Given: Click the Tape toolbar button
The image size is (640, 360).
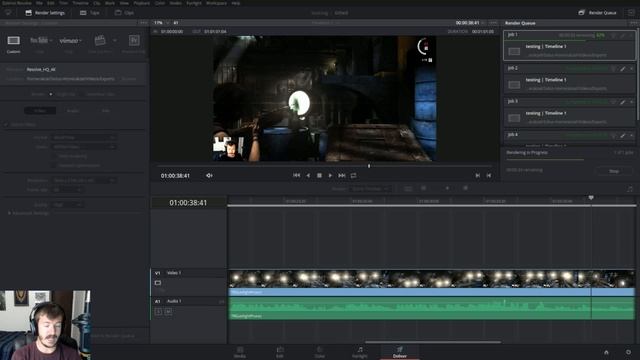Looking at the screenshot, I should pos(90,13).
